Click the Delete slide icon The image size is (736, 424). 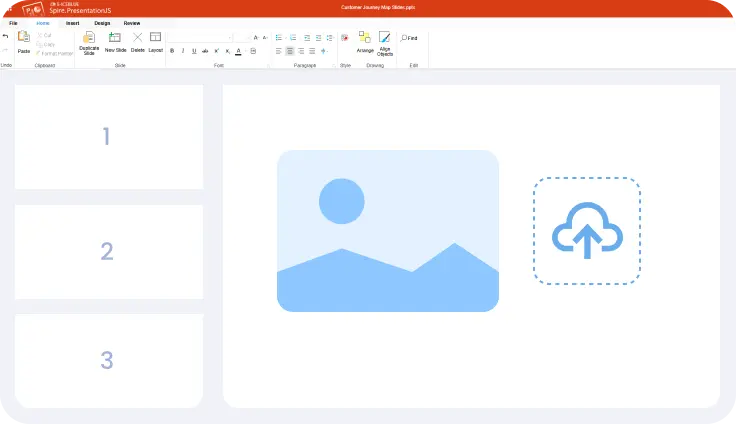point(138,40)
